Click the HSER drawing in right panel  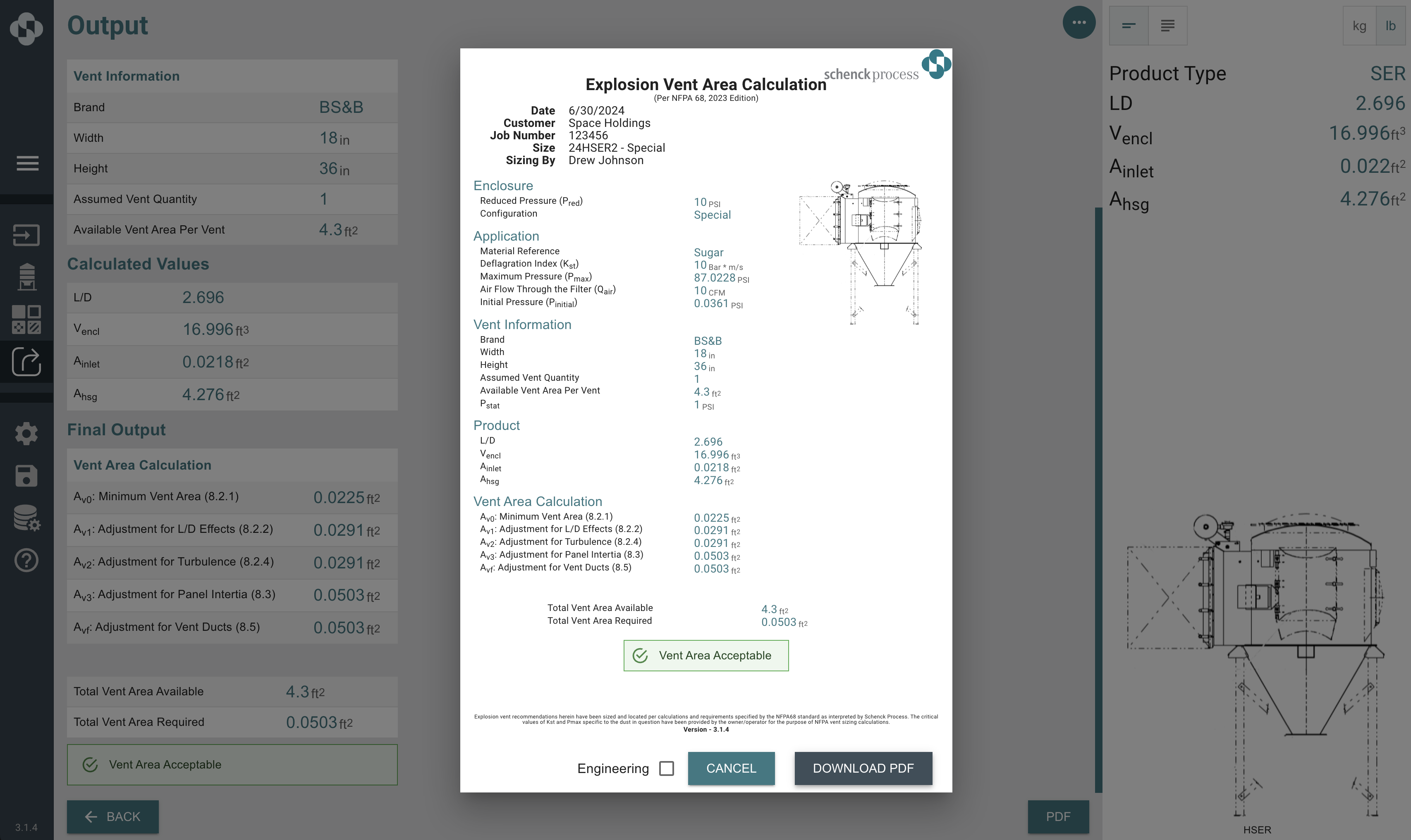tap(1256, 666)
